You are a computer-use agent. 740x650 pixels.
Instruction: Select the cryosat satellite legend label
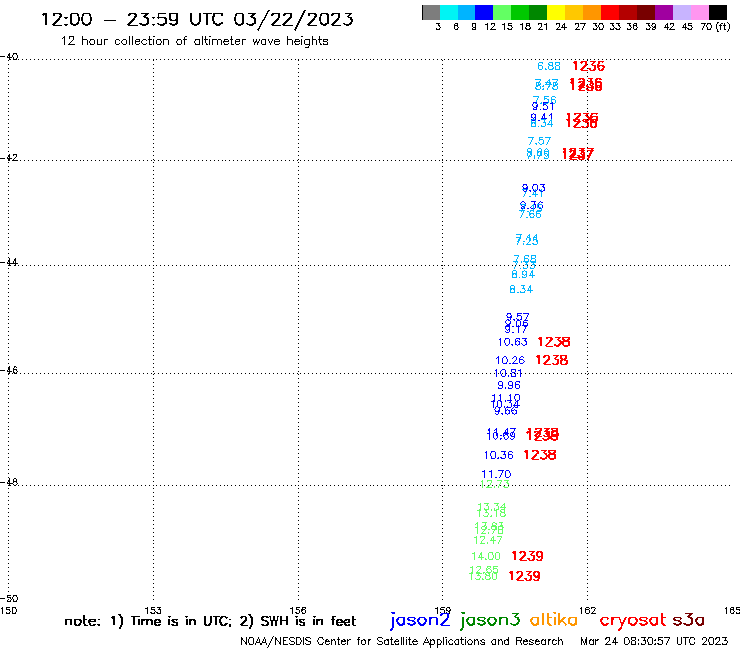coord(632,621)
